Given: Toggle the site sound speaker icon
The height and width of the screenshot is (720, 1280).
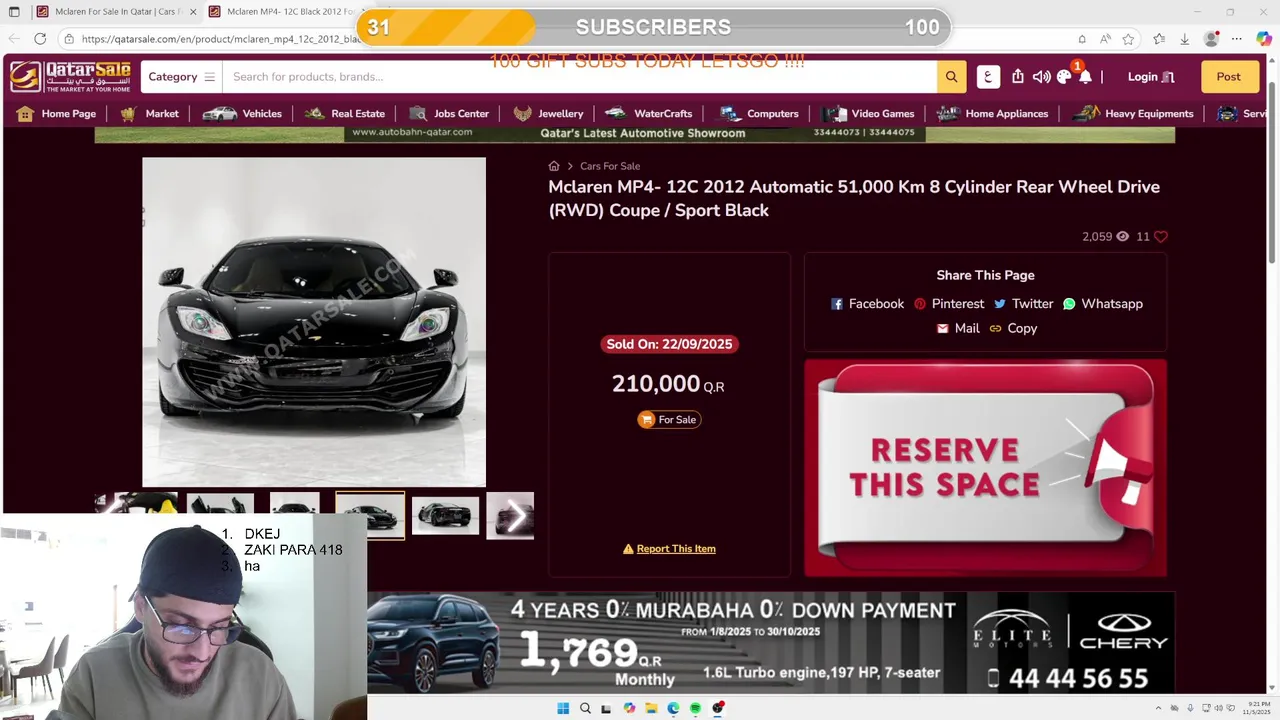Looking at the screenshot, I should click(x=1041, y=77).
